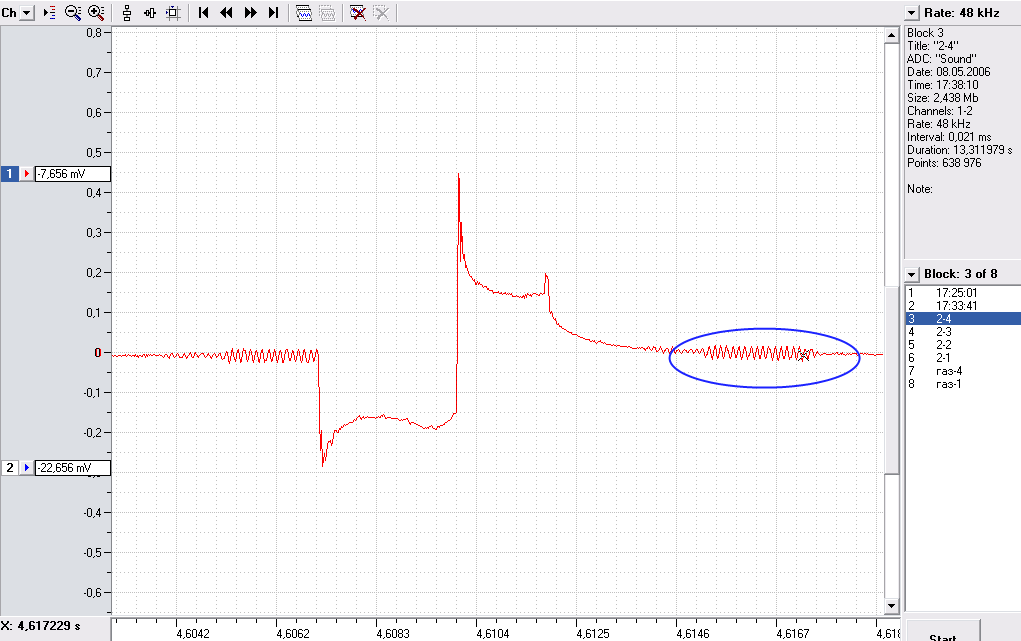
Task: Select block 5 named 2-2
Action: click(x=962, y=345)
